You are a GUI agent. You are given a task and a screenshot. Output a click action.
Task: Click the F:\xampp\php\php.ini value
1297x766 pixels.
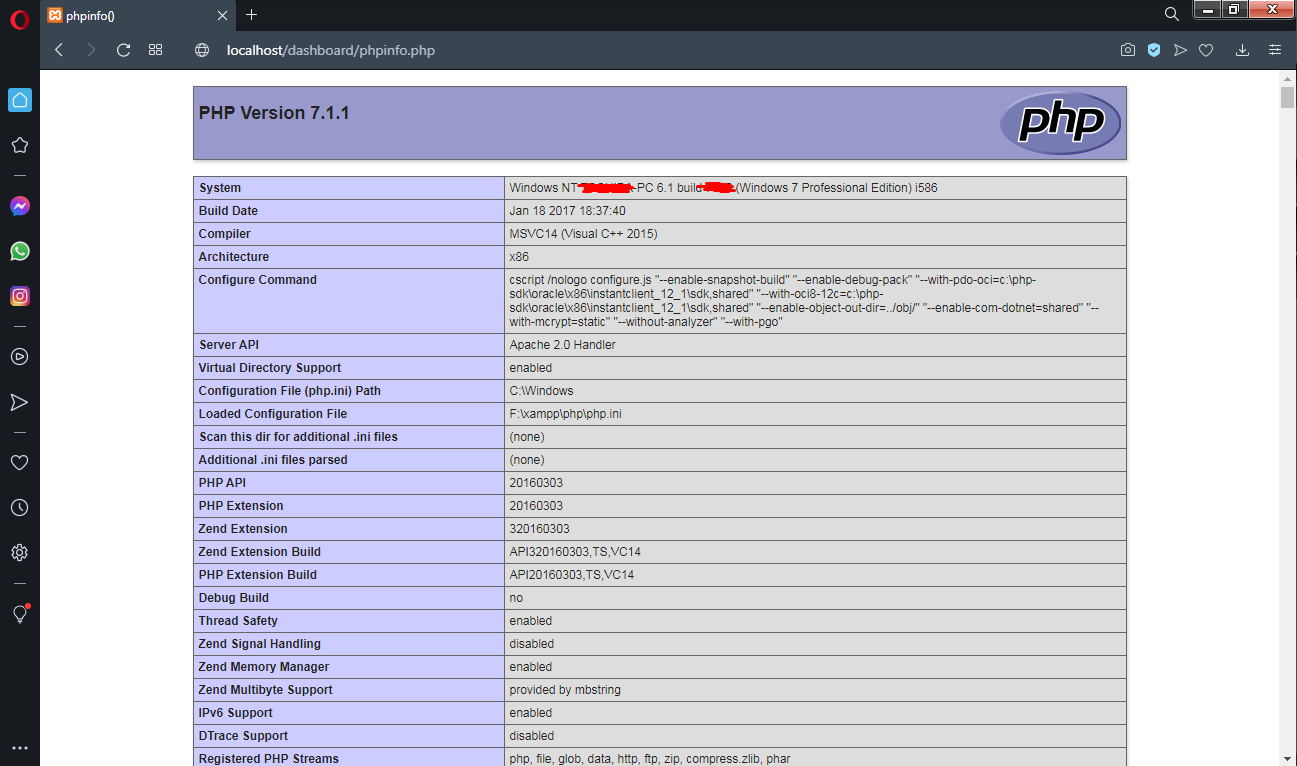[565, 414]
